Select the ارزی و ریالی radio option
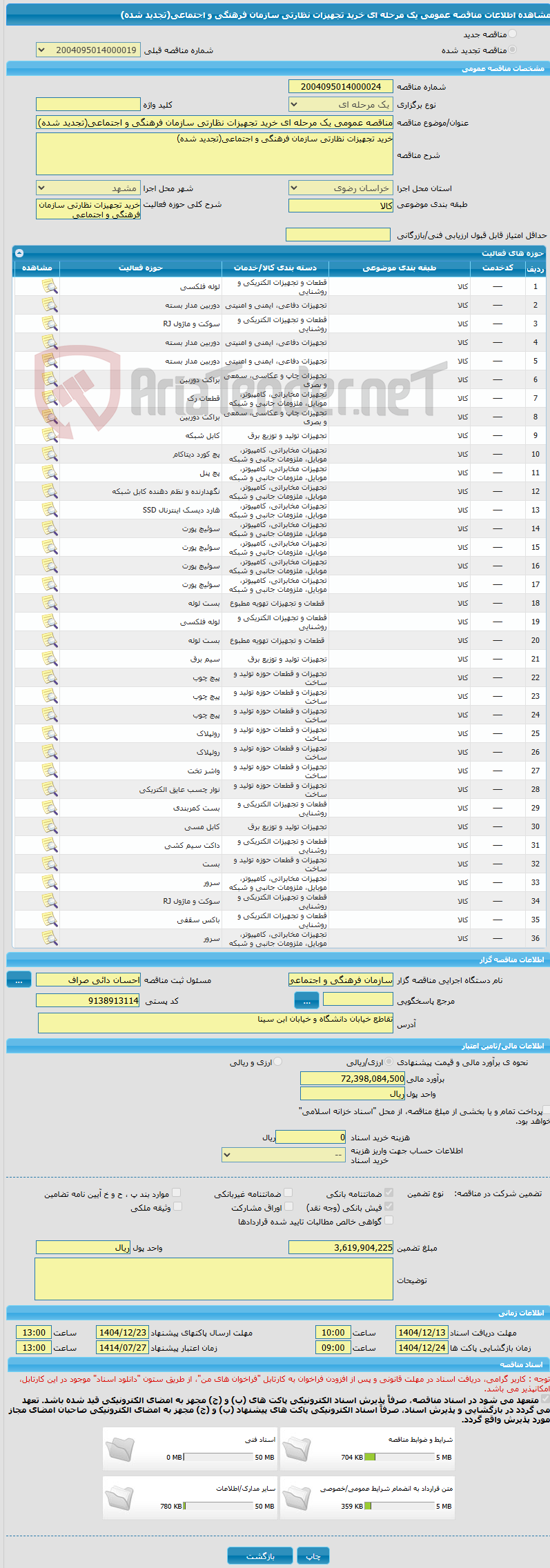 click(x=278, y=1062)
